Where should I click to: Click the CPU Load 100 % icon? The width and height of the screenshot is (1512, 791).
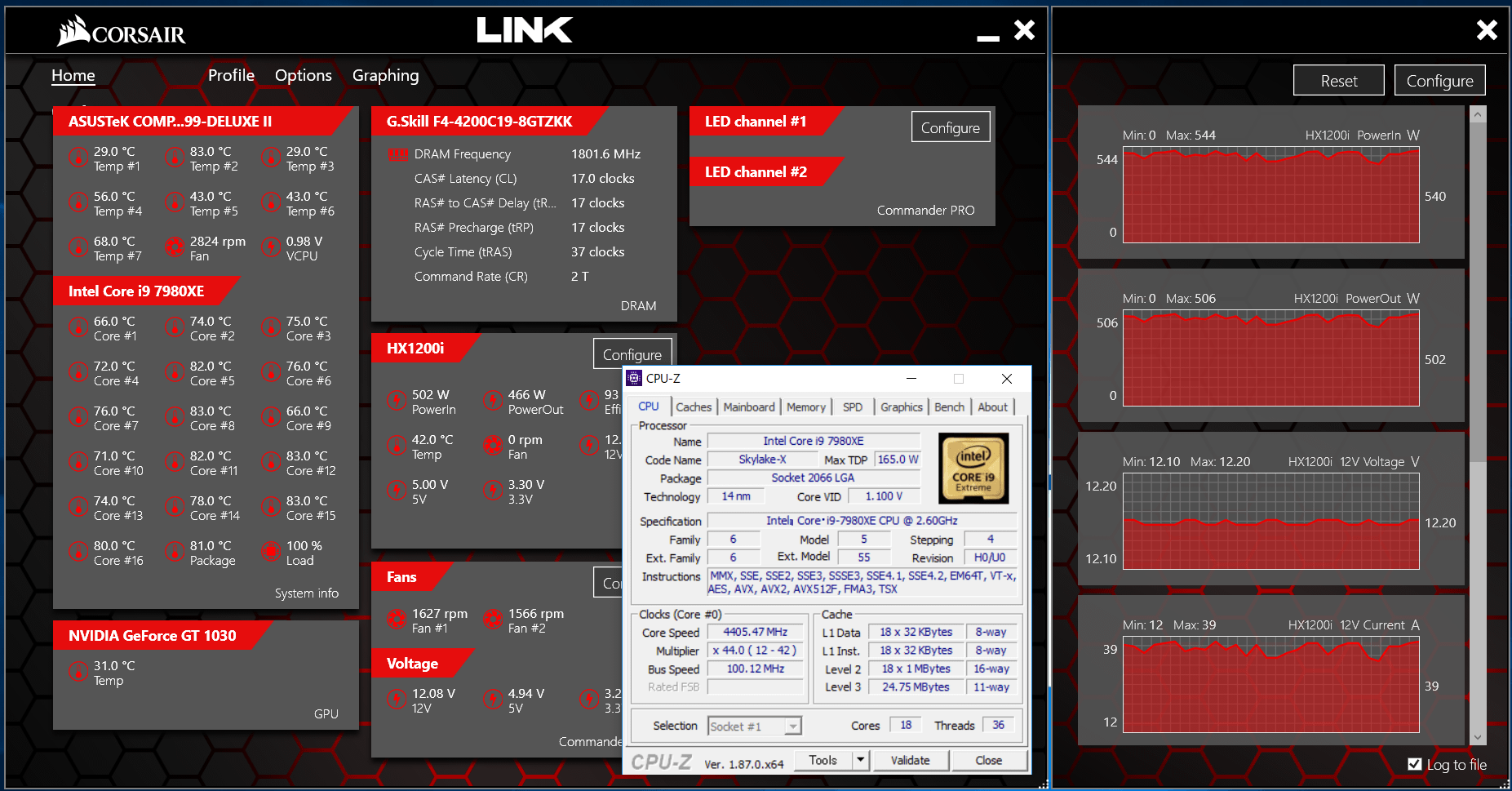(x=270, y=551)
